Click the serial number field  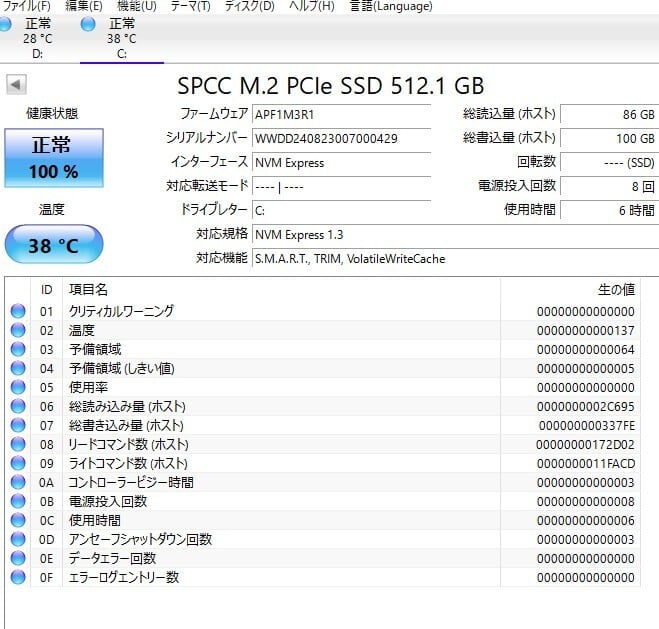pos(340,138)
